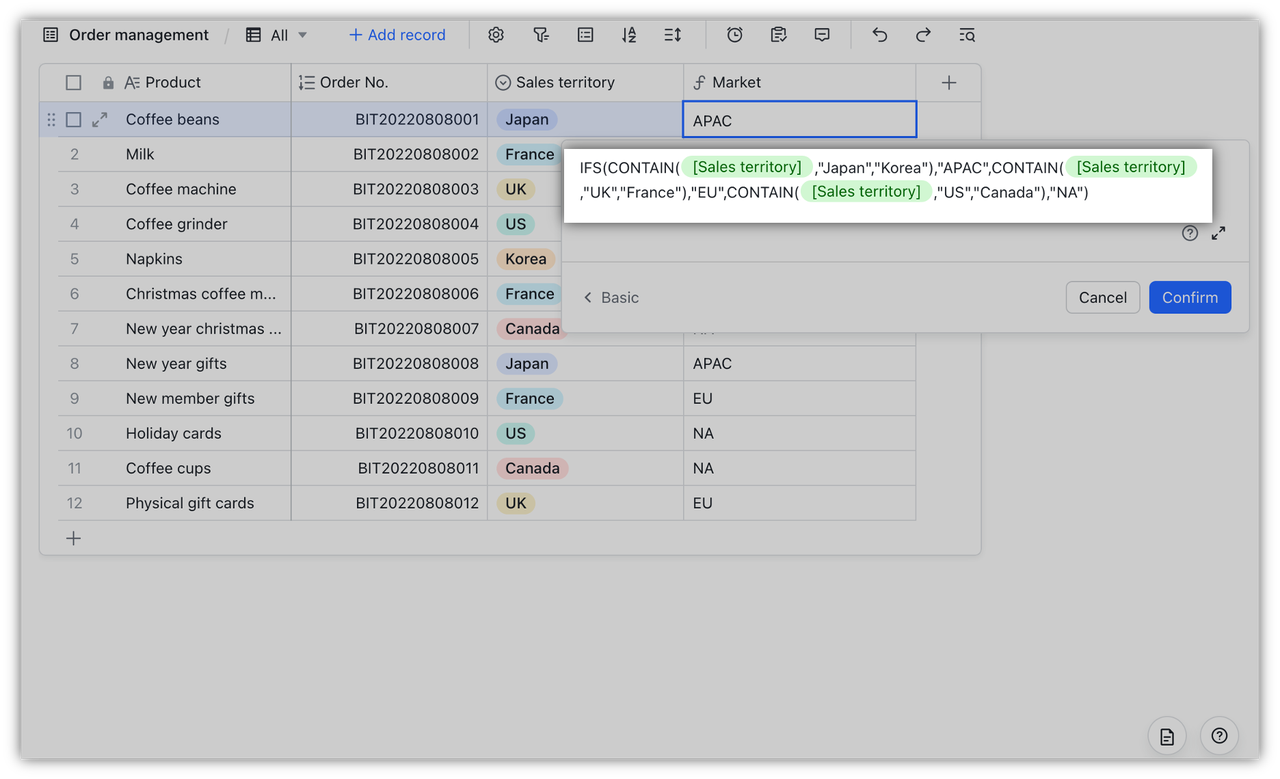This screenshot has width=1280, height=779.
Task: Click the form clipboard icon in toolbar
Action: point(779,34)
